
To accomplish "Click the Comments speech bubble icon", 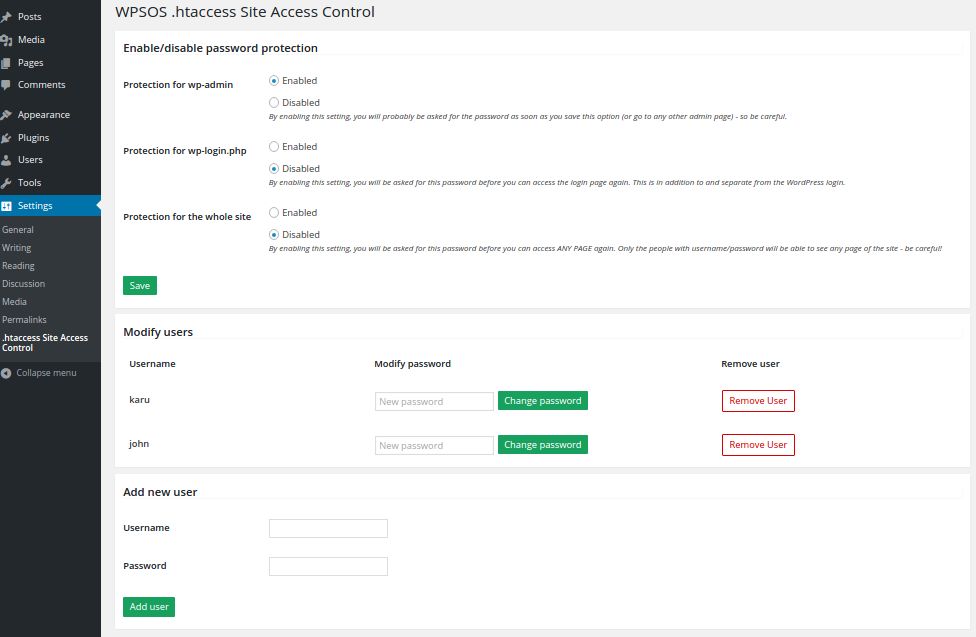I will click(7, 85).
